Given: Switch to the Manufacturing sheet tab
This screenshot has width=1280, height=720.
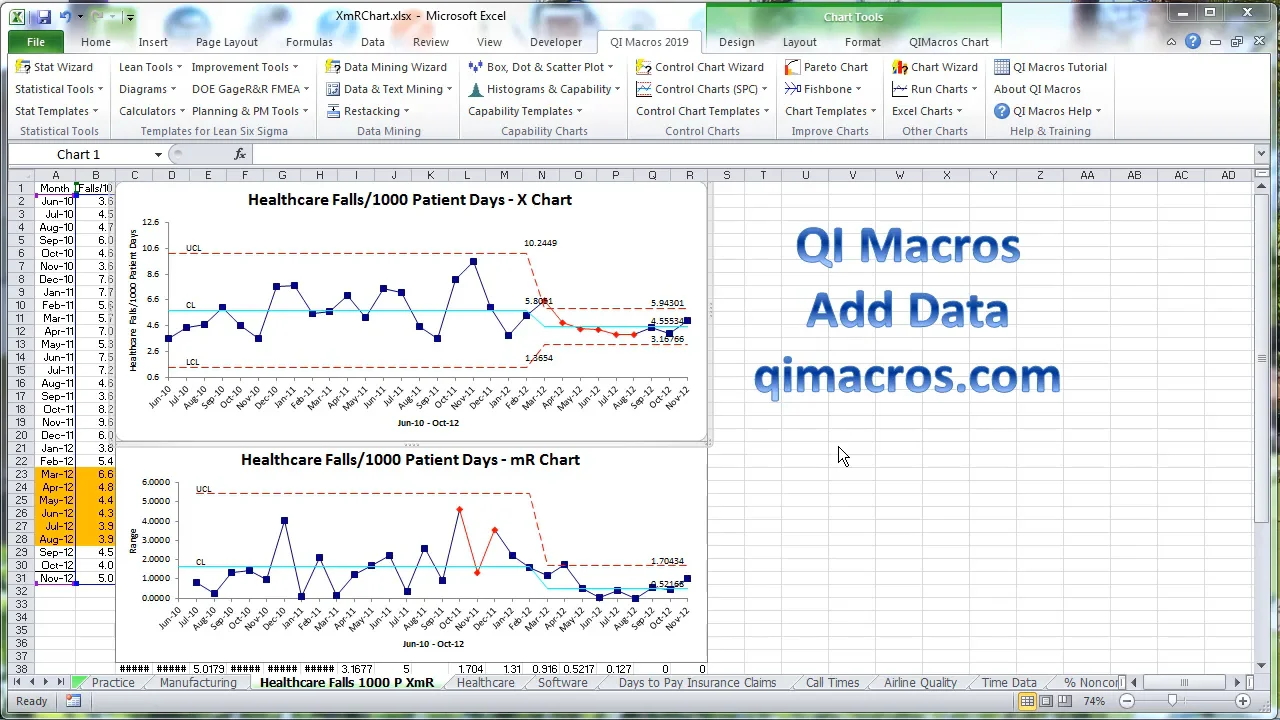Looking at the screenshot, I should coord(198,683).
